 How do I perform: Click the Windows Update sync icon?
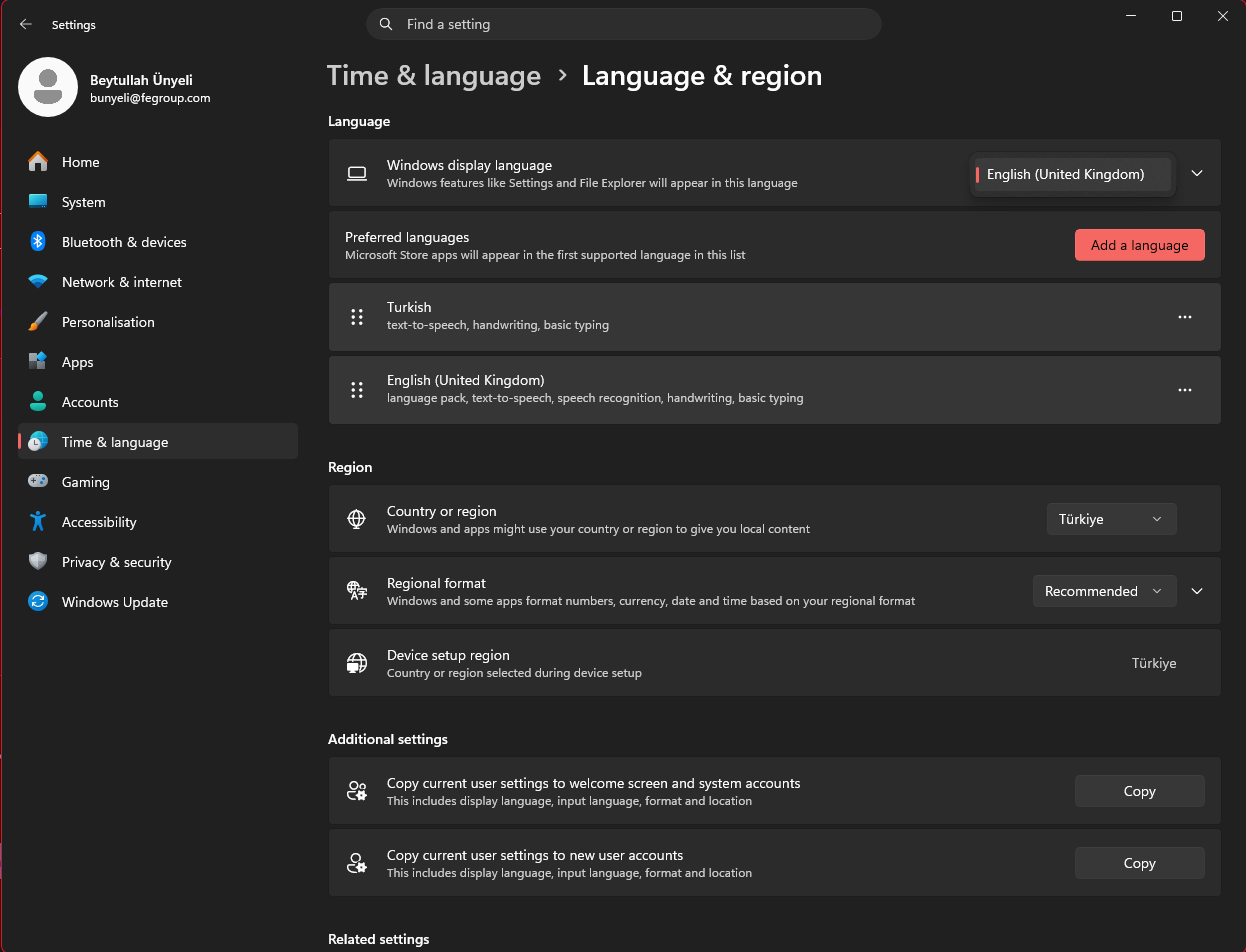[38, 602]
